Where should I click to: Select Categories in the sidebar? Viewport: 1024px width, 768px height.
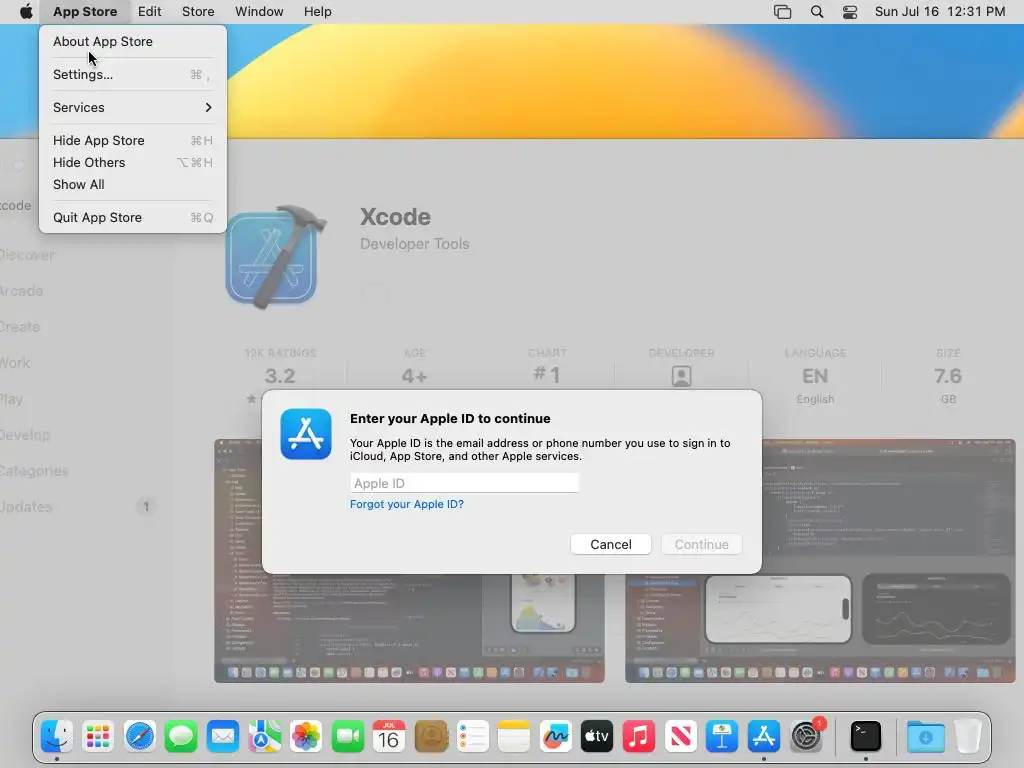pos(34,470)
